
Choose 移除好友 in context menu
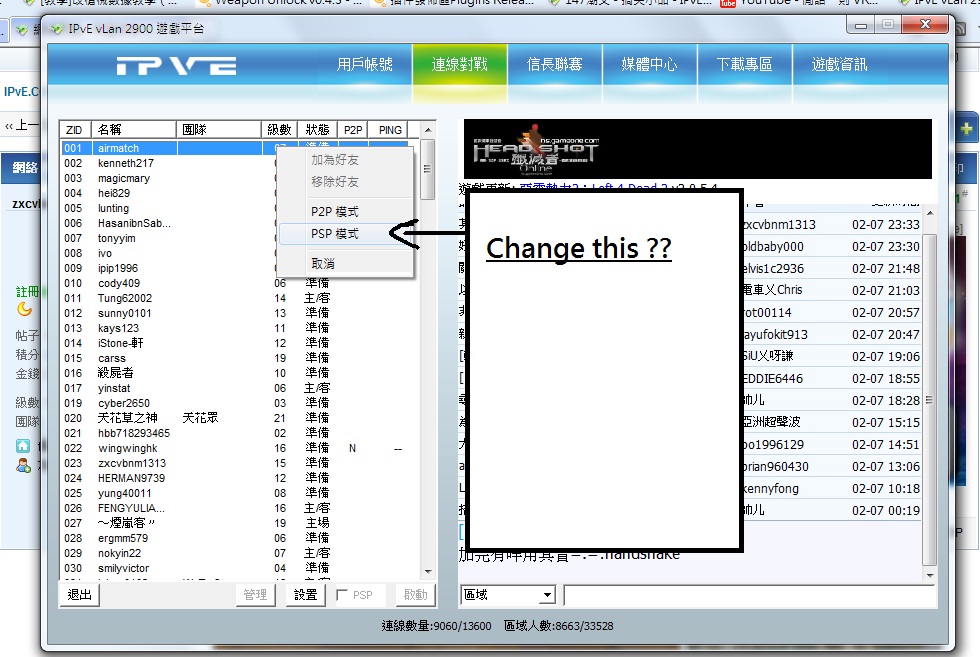click(344, 182)
